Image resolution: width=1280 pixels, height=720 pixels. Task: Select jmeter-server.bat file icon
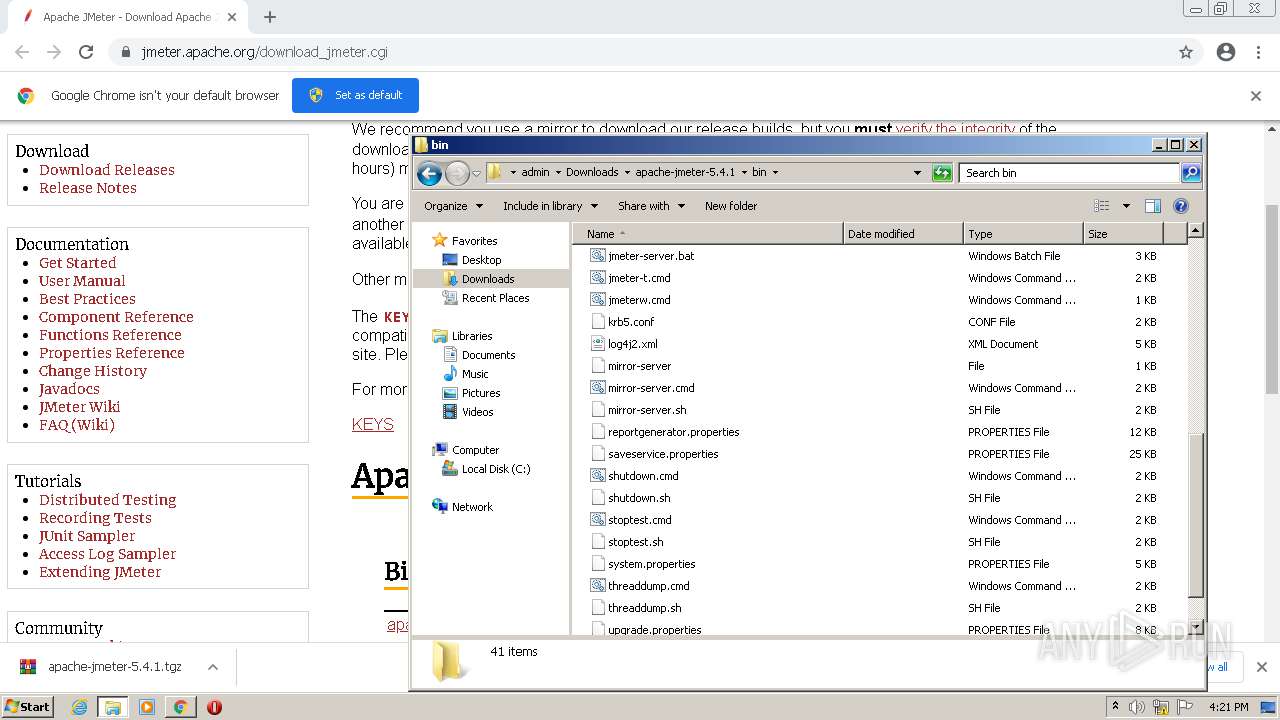(x=598, y=256)
